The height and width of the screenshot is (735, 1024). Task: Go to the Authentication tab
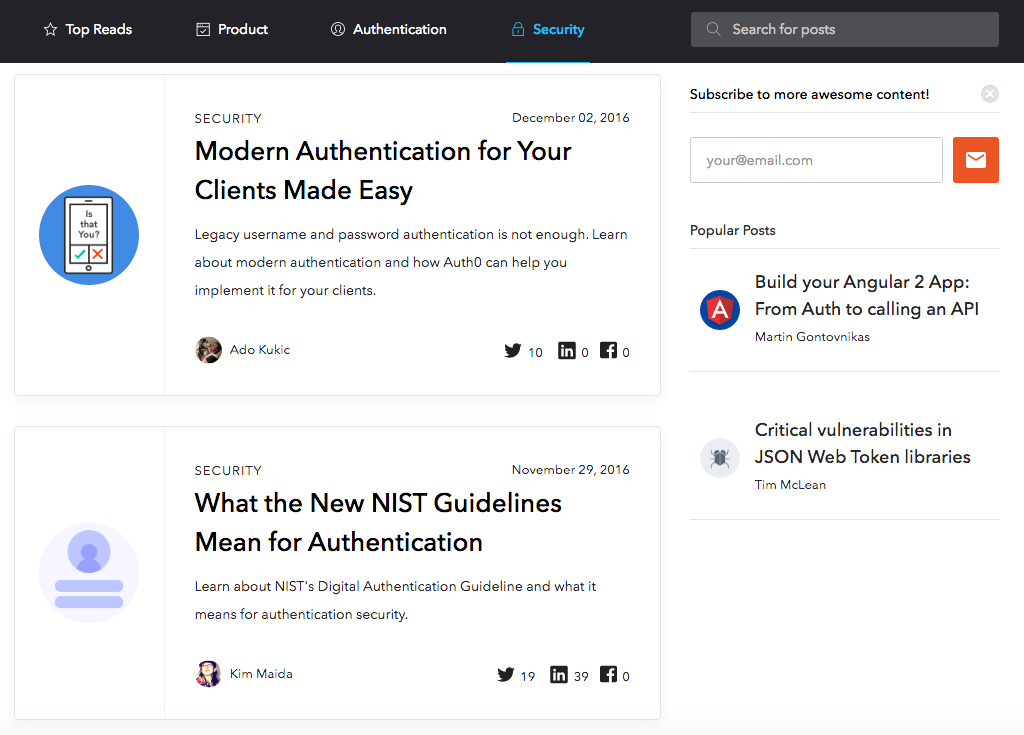[389, 30]
